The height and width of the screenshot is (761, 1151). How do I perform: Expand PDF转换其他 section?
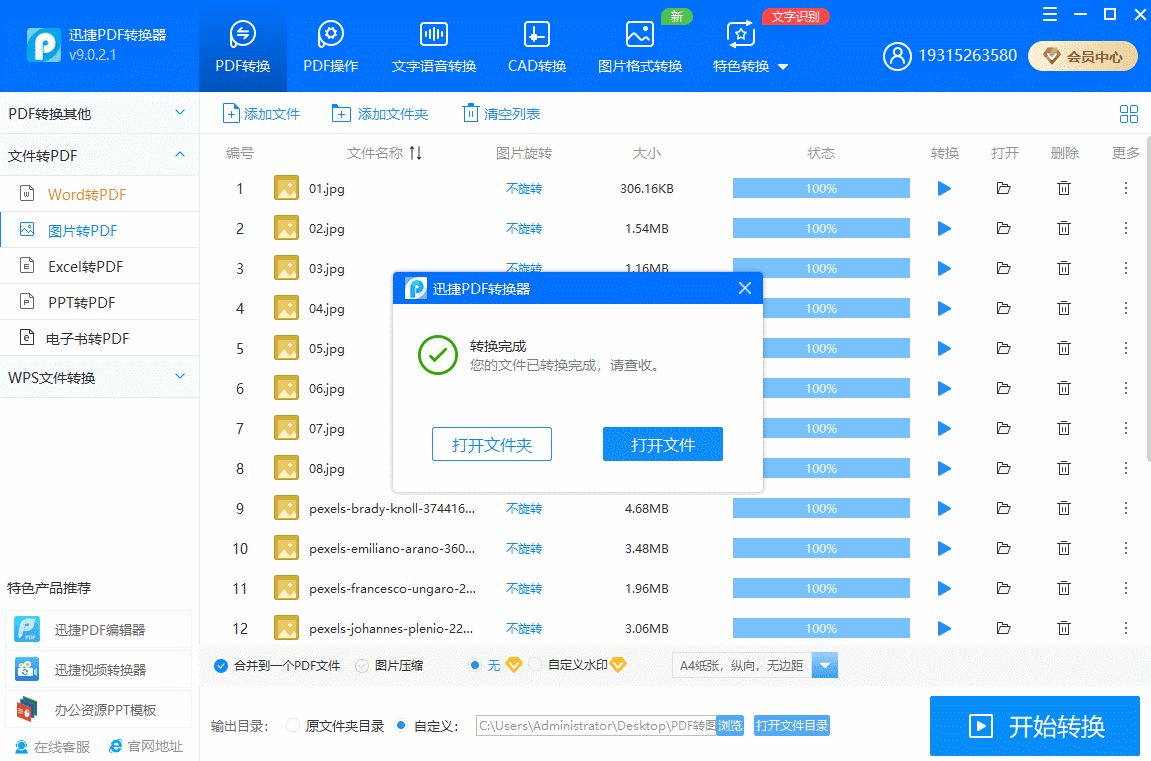(x=99, y=114)
